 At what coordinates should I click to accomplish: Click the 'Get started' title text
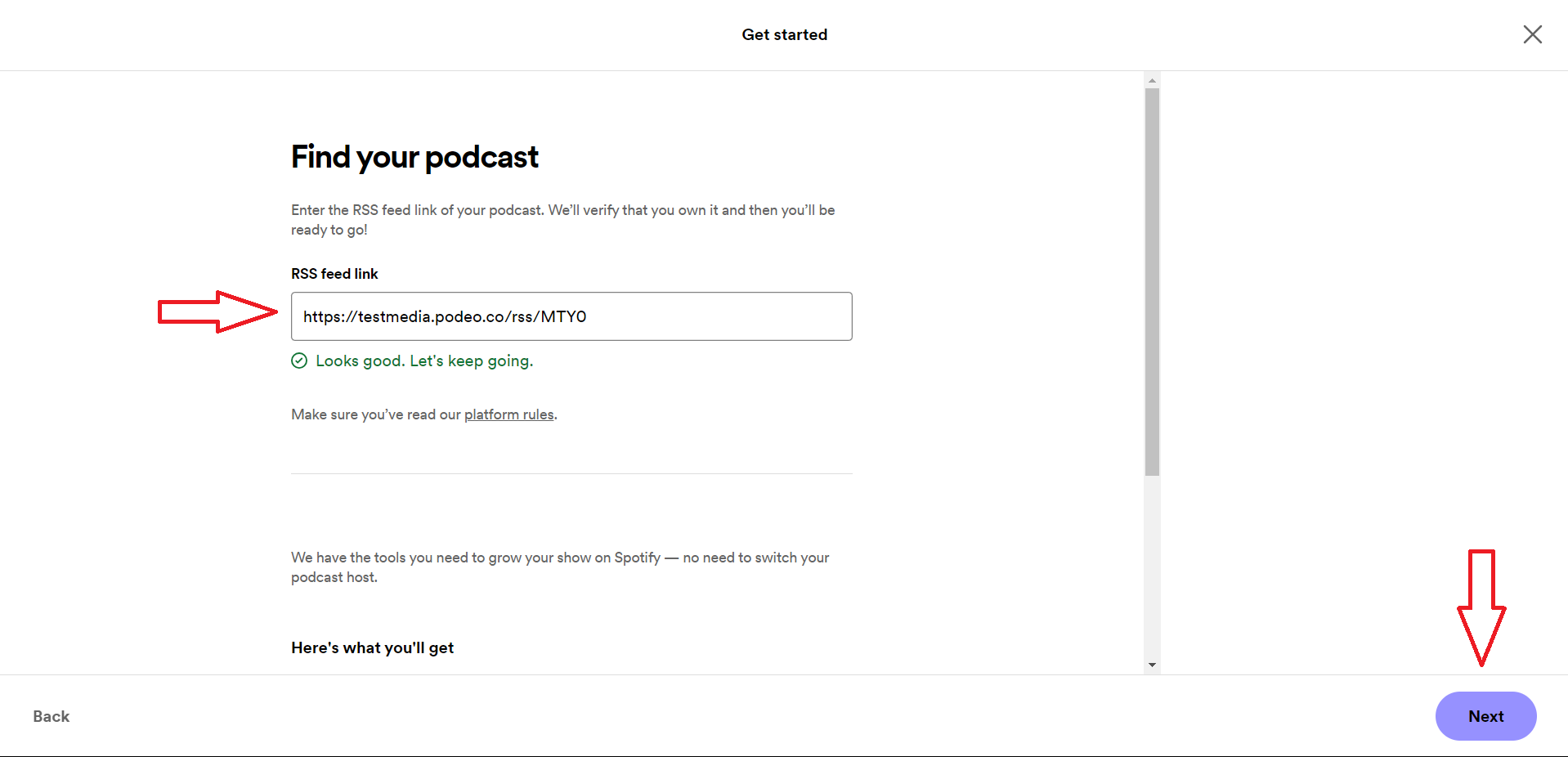(784, 34)
